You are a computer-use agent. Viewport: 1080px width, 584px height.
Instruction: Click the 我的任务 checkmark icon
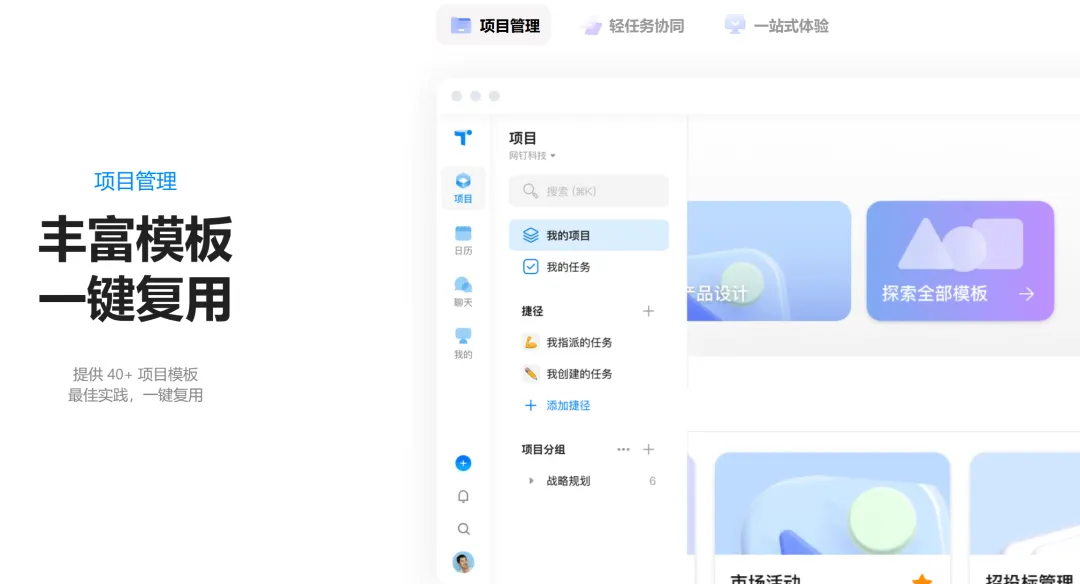530,267
